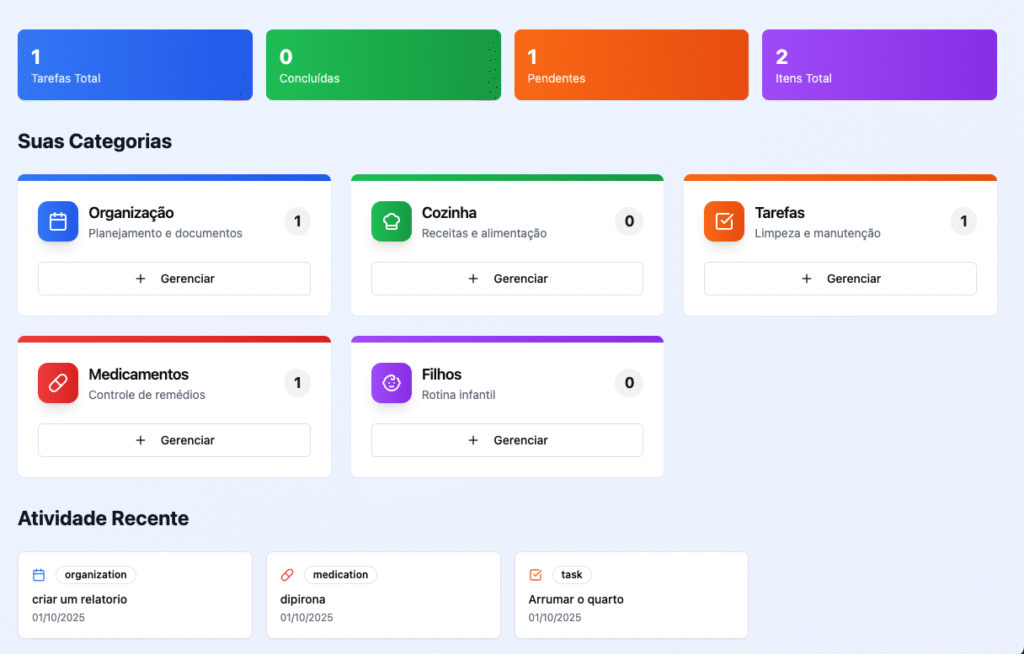Click the green Cozinha chef hat icon
The width and height of the screenshot is (1024, 654).
[391, 222]
